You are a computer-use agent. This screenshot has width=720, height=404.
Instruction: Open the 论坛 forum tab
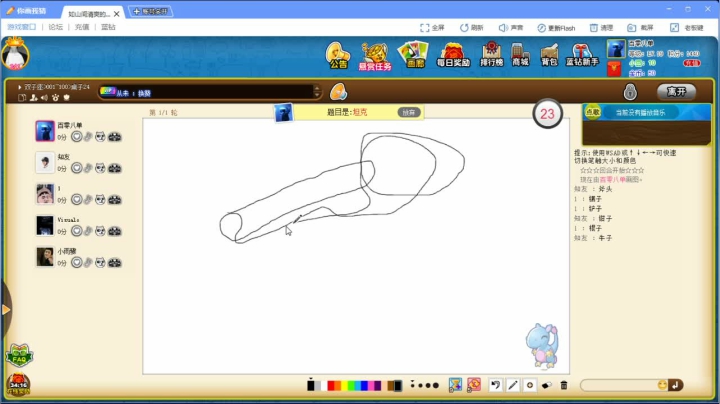56,27
